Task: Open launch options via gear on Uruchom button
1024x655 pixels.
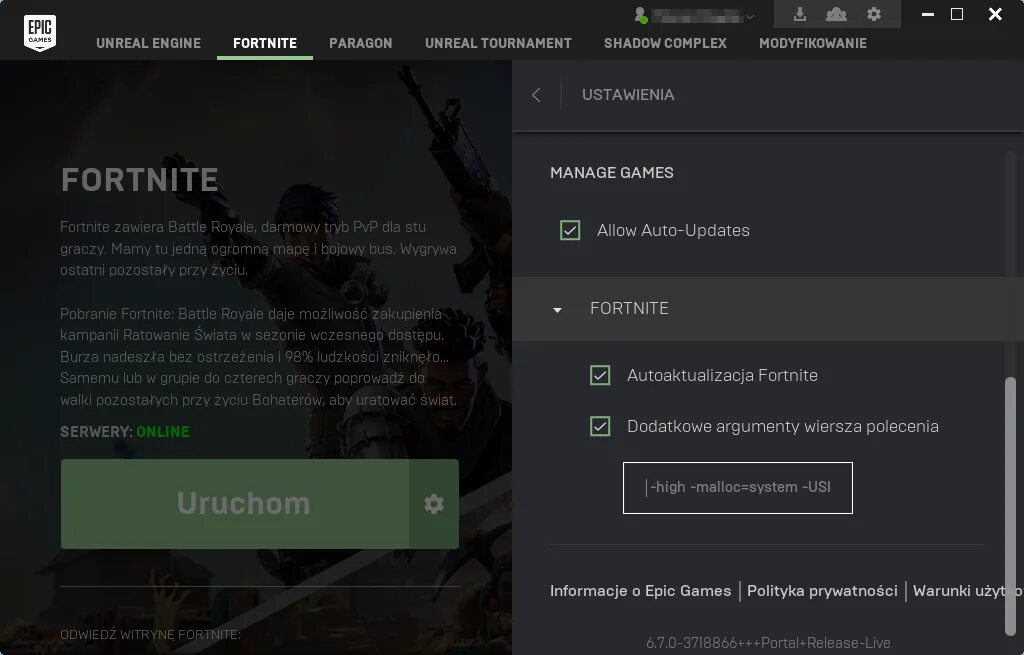Action: coord(434,504)
